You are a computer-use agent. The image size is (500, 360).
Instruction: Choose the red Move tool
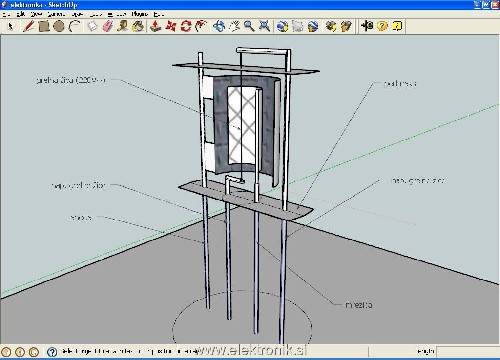pyautogui.click(x=171, y=26)
